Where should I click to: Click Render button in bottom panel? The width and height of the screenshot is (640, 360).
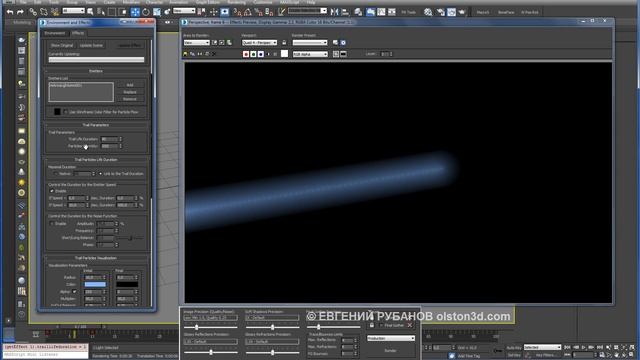pos(390,350)
